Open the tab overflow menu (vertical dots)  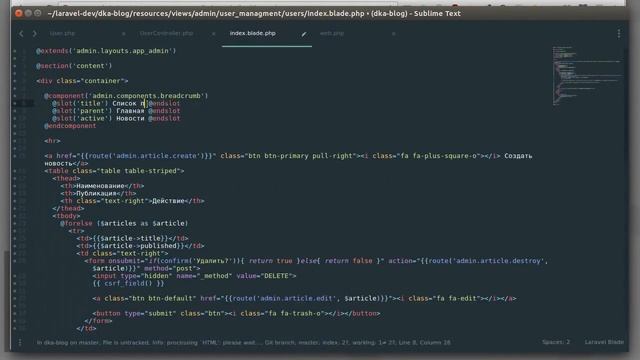(x=619, y=33)
